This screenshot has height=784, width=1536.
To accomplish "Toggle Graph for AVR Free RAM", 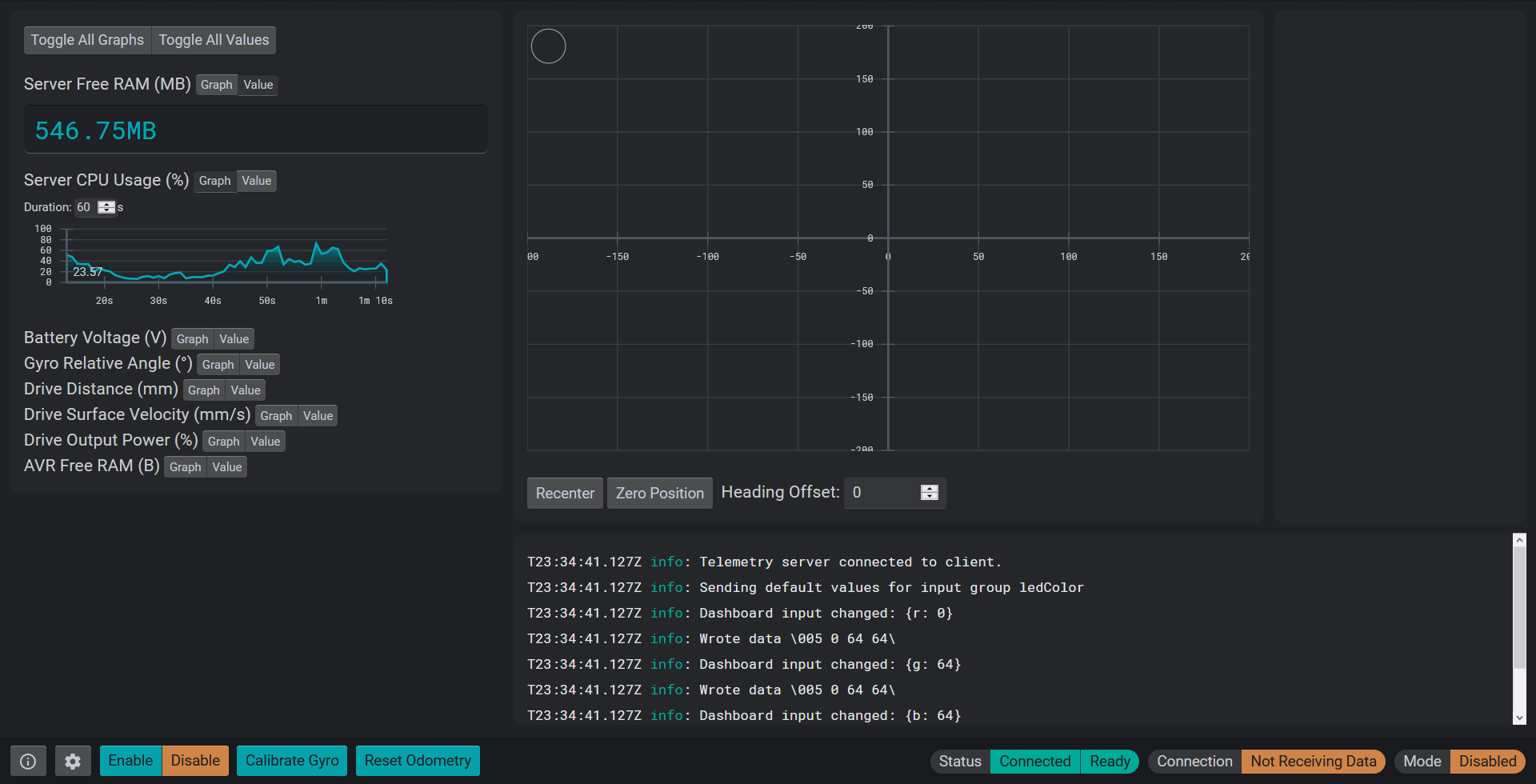I will 185,467.
